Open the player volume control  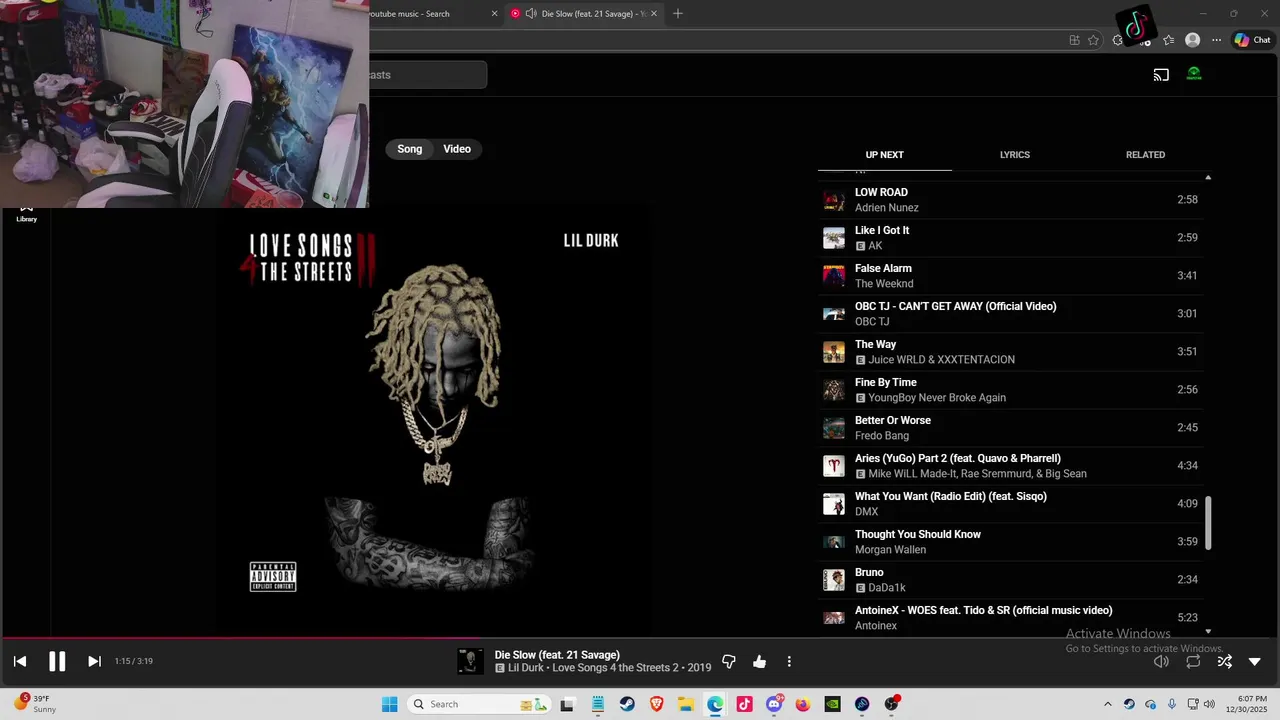(1161, 661)
